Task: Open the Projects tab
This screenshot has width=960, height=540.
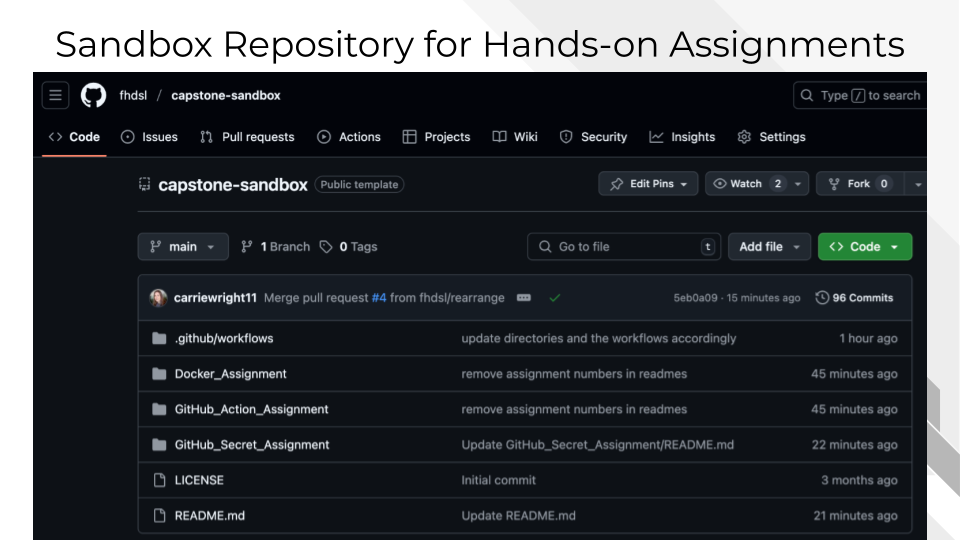Action: pos(437,137)
